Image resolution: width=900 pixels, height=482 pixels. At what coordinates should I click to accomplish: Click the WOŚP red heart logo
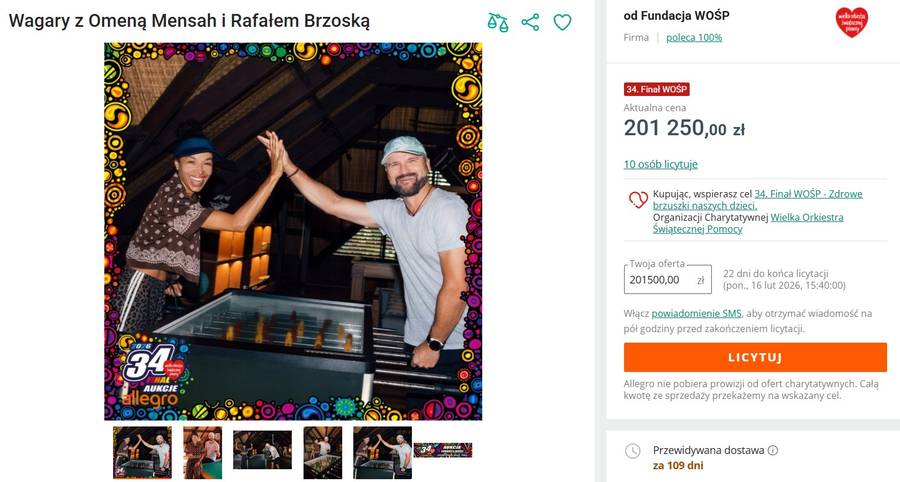click(x=851, y=22)
